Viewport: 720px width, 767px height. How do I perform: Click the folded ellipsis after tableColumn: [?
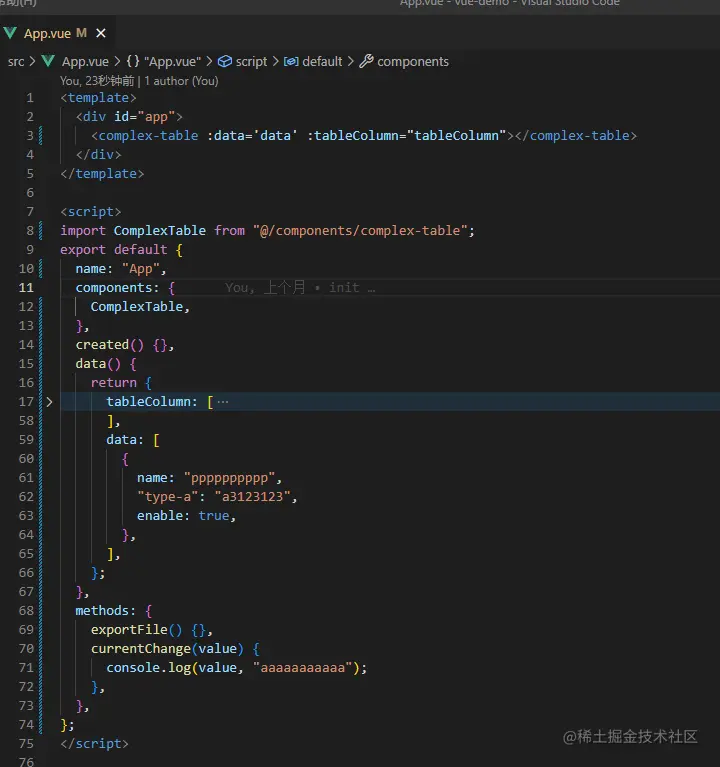(223, 402)
